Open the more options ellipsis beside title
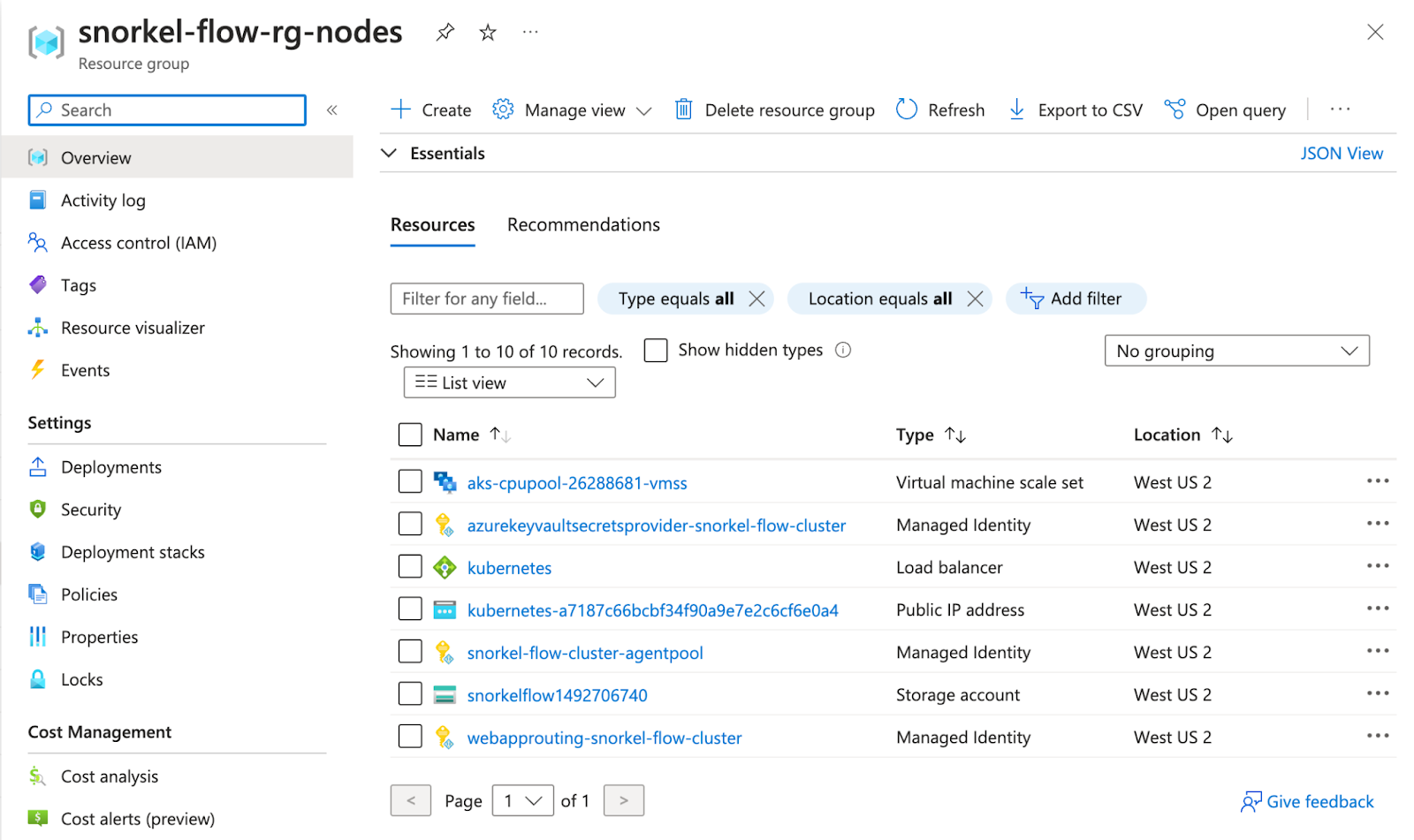1414x840 pixels. (x=530, y=32)
